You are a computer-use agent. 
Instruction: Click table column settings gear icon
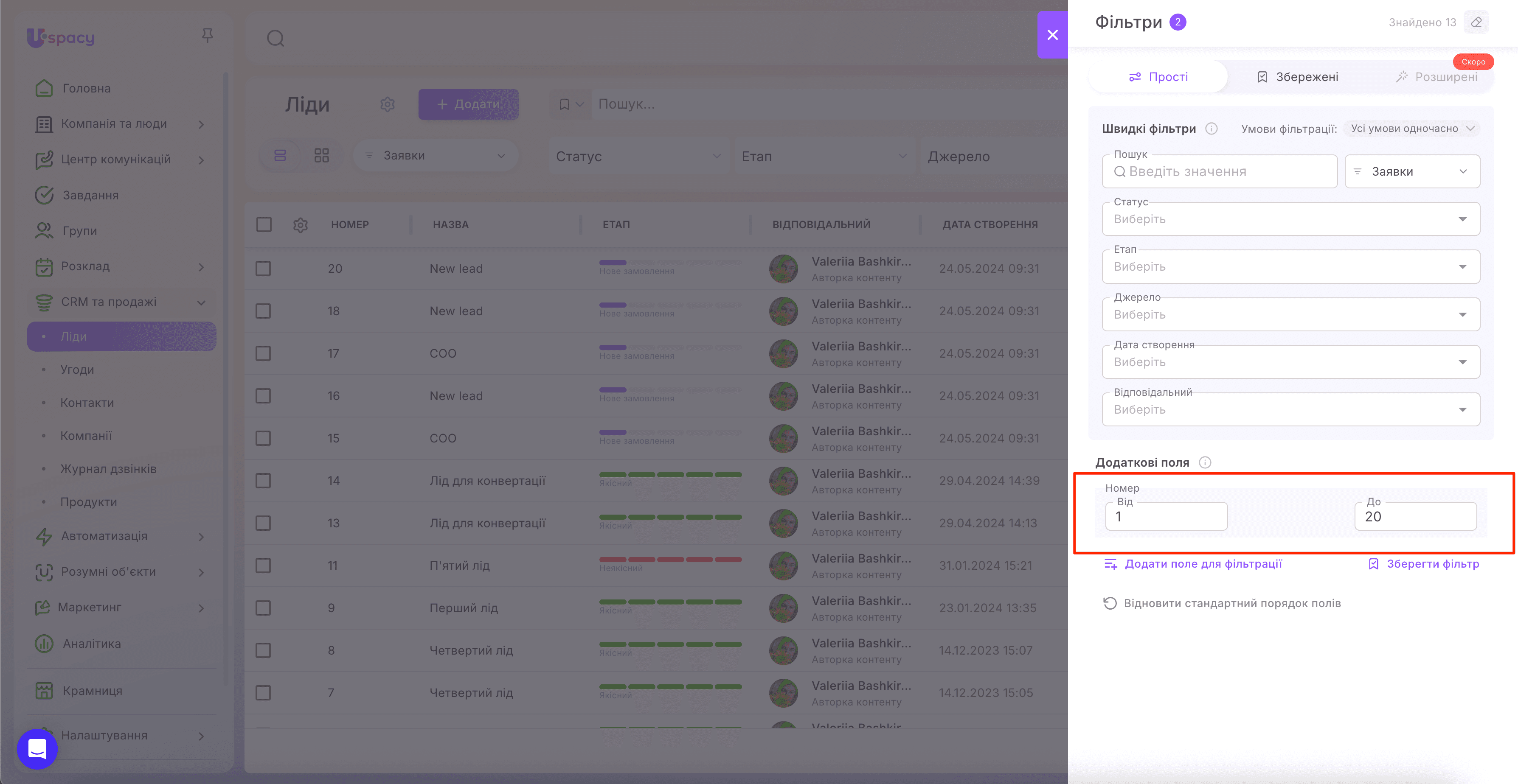(x=301, y=225)
